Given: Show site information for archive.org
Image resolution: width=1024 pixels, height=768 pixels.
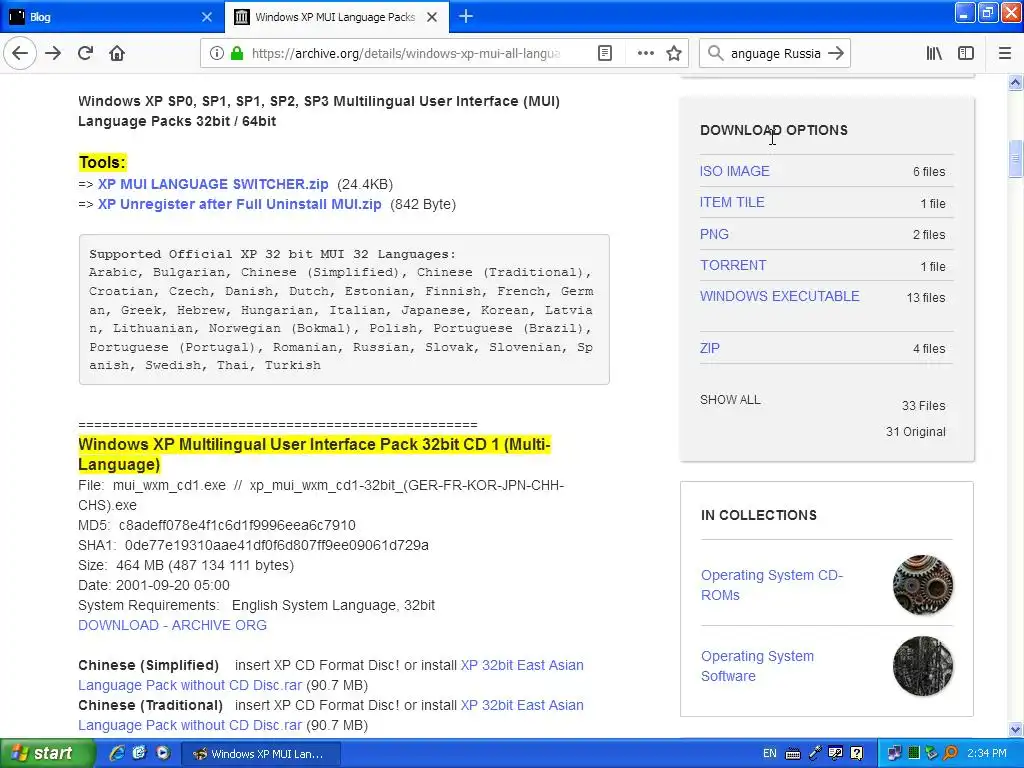Looking at the screenshot, I should pos(216,53).
